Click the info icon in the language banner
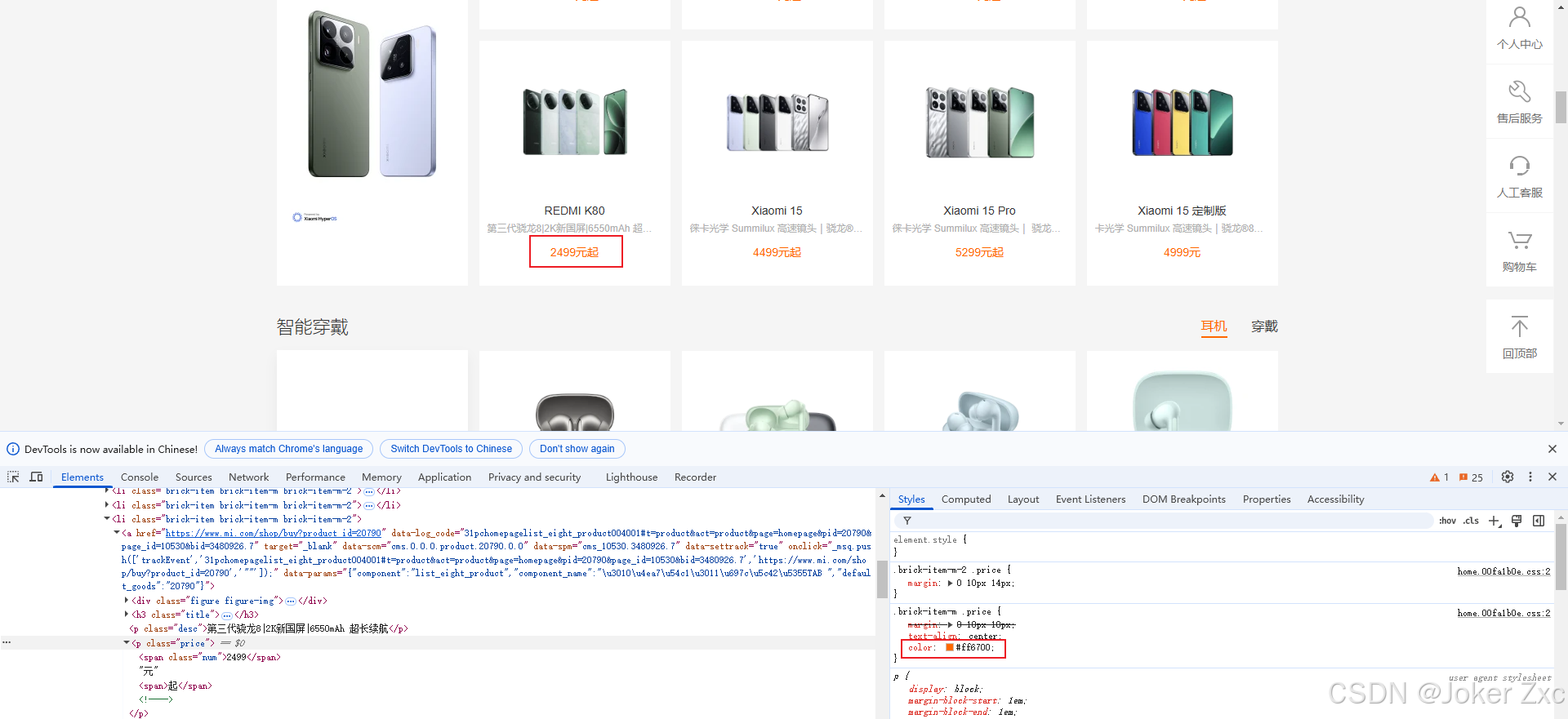The image size is (1568, 719). (13, 449)
